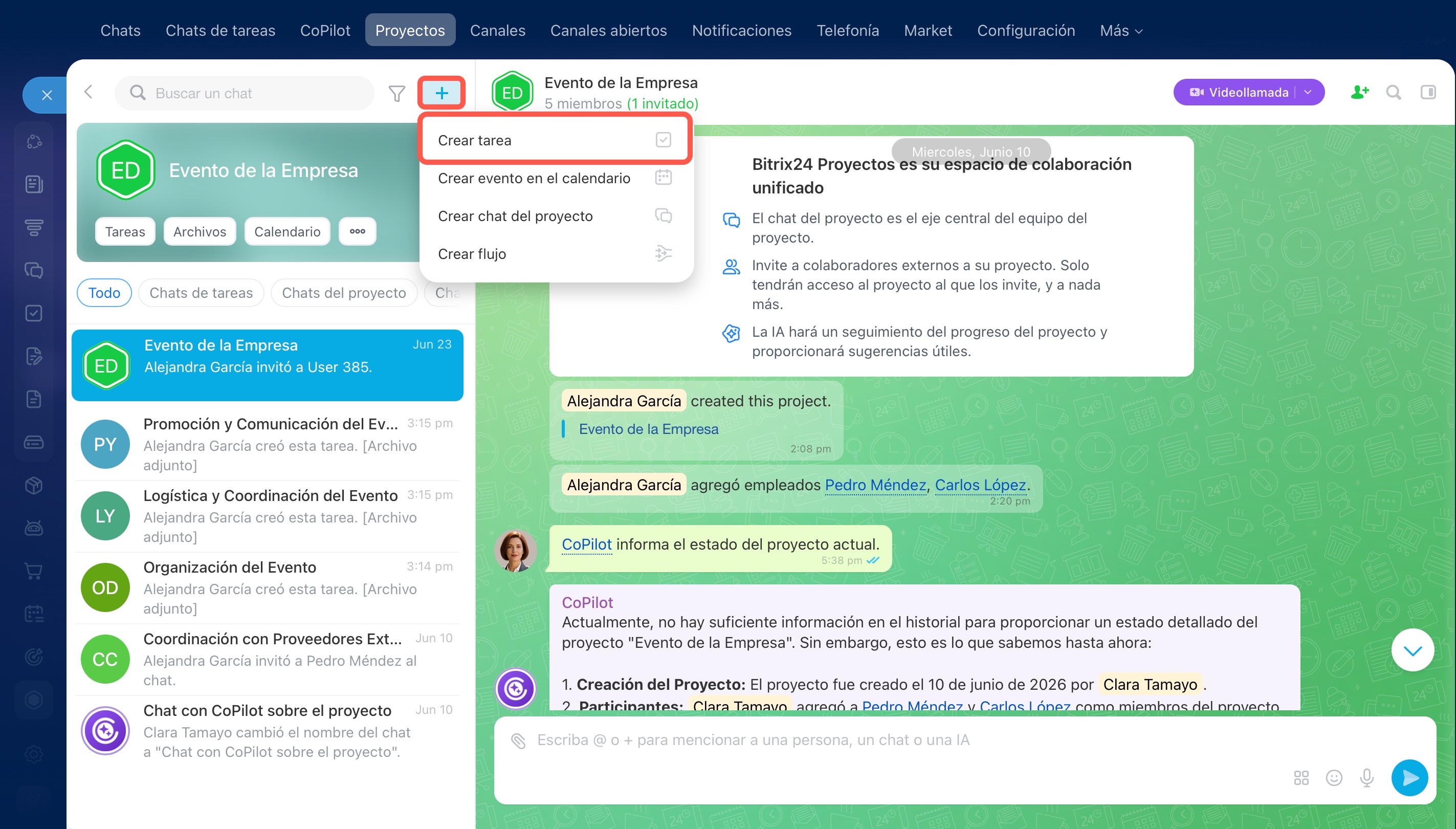Select the Chats de tareas filter chip
1456x829 pixels.
201,293
